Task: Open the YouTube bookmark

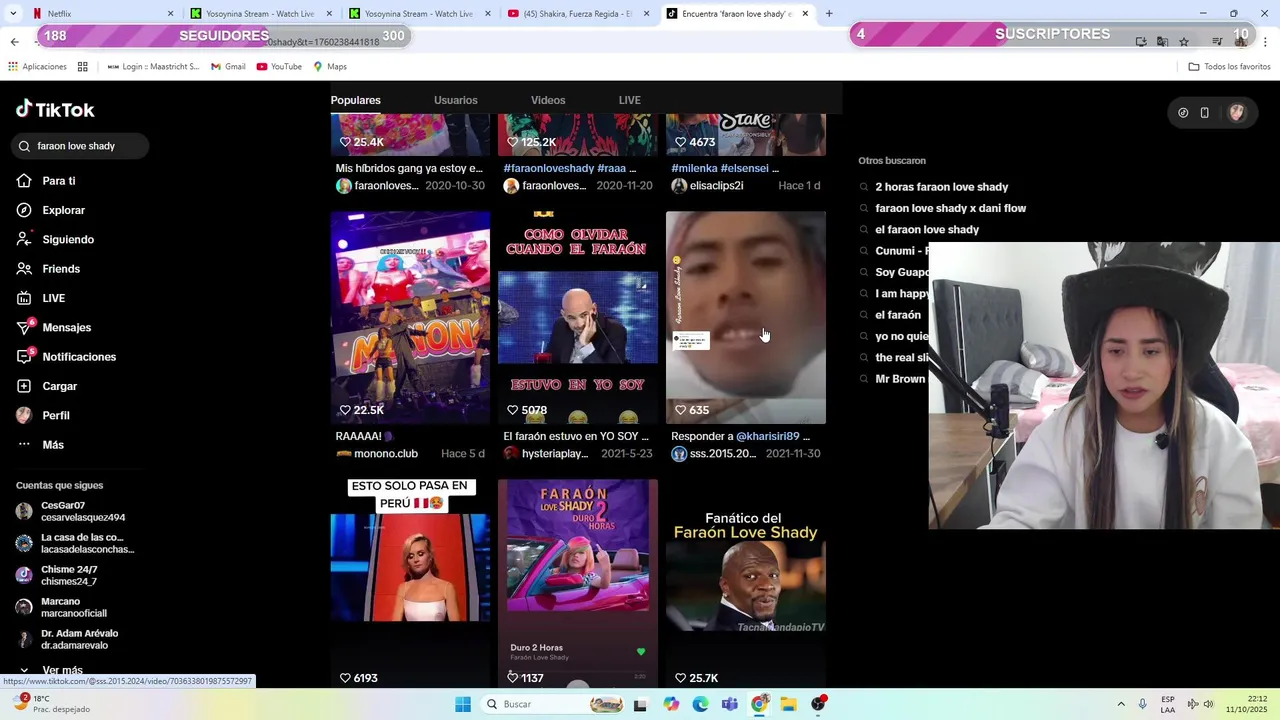Action: tap(279, 67)
